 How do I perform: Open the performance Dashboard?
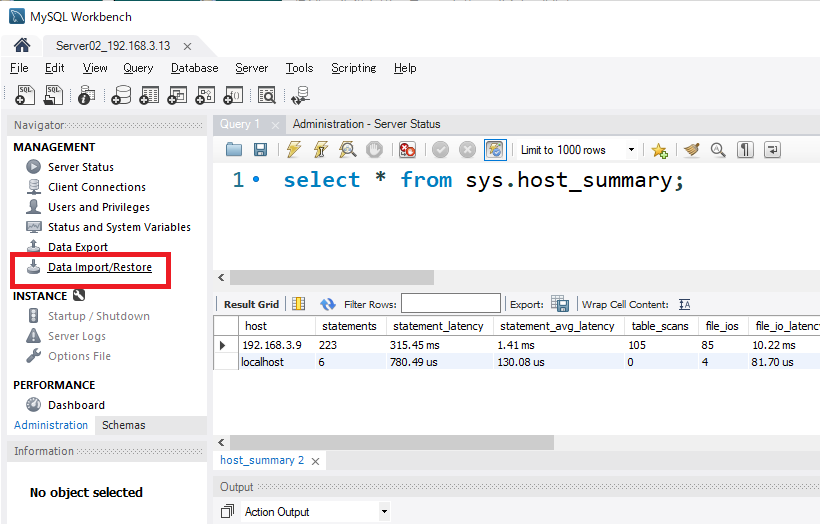76,405
